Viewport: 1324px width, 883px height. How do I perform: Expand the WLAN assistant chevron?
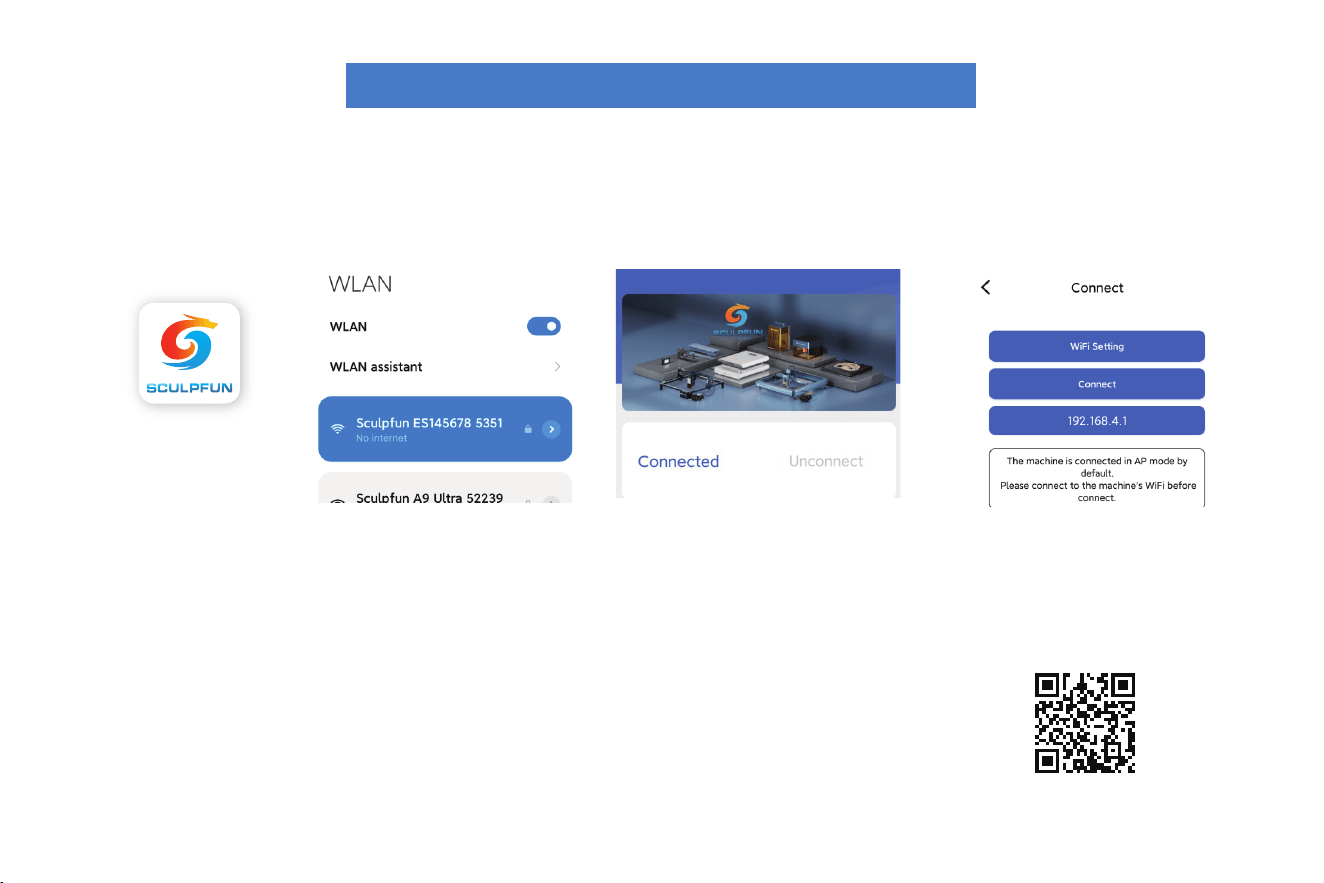pyautogui.click(x=557, y=367)
